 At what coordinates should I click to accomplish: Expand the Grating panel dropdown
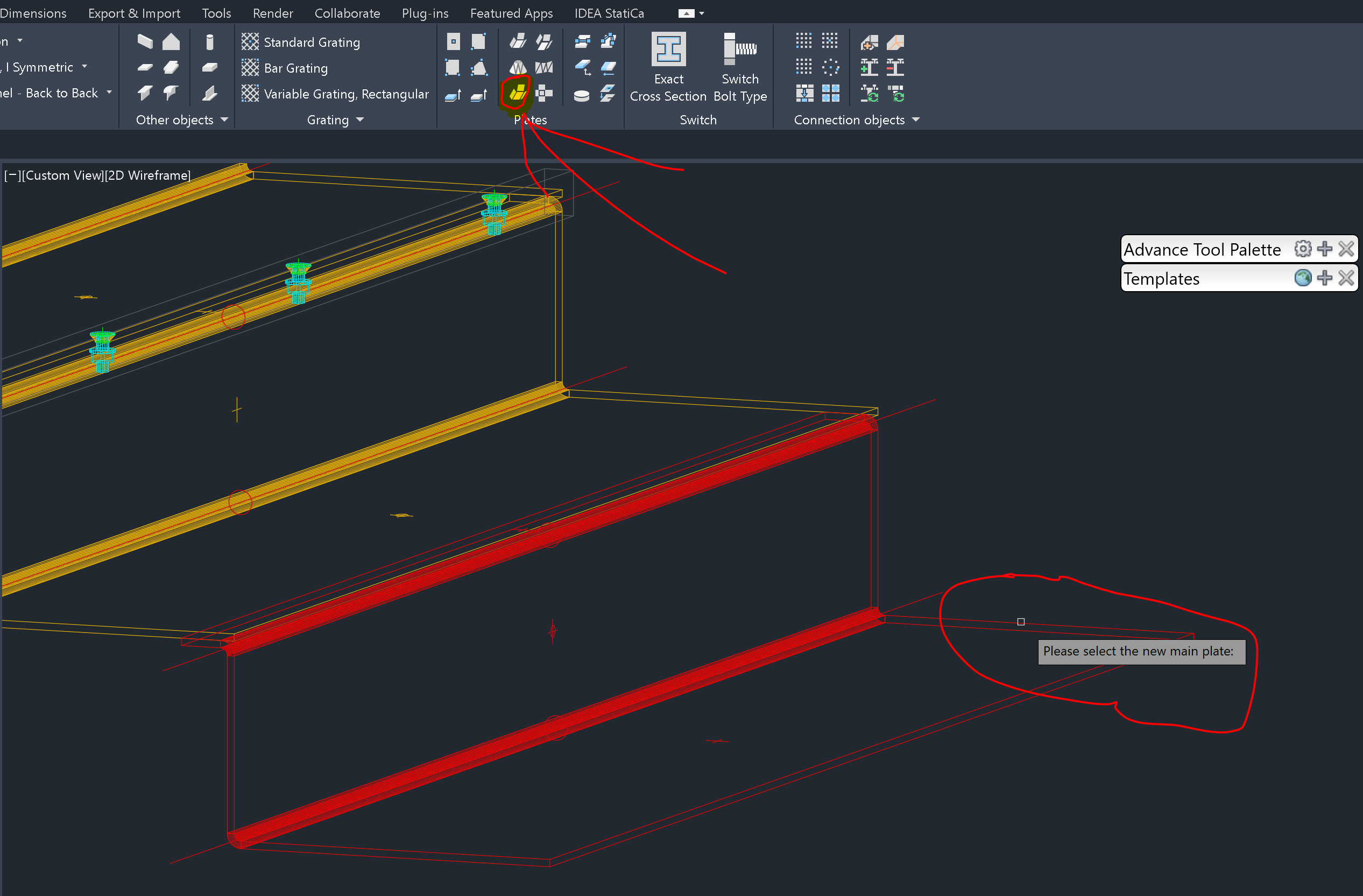[359, 119]
